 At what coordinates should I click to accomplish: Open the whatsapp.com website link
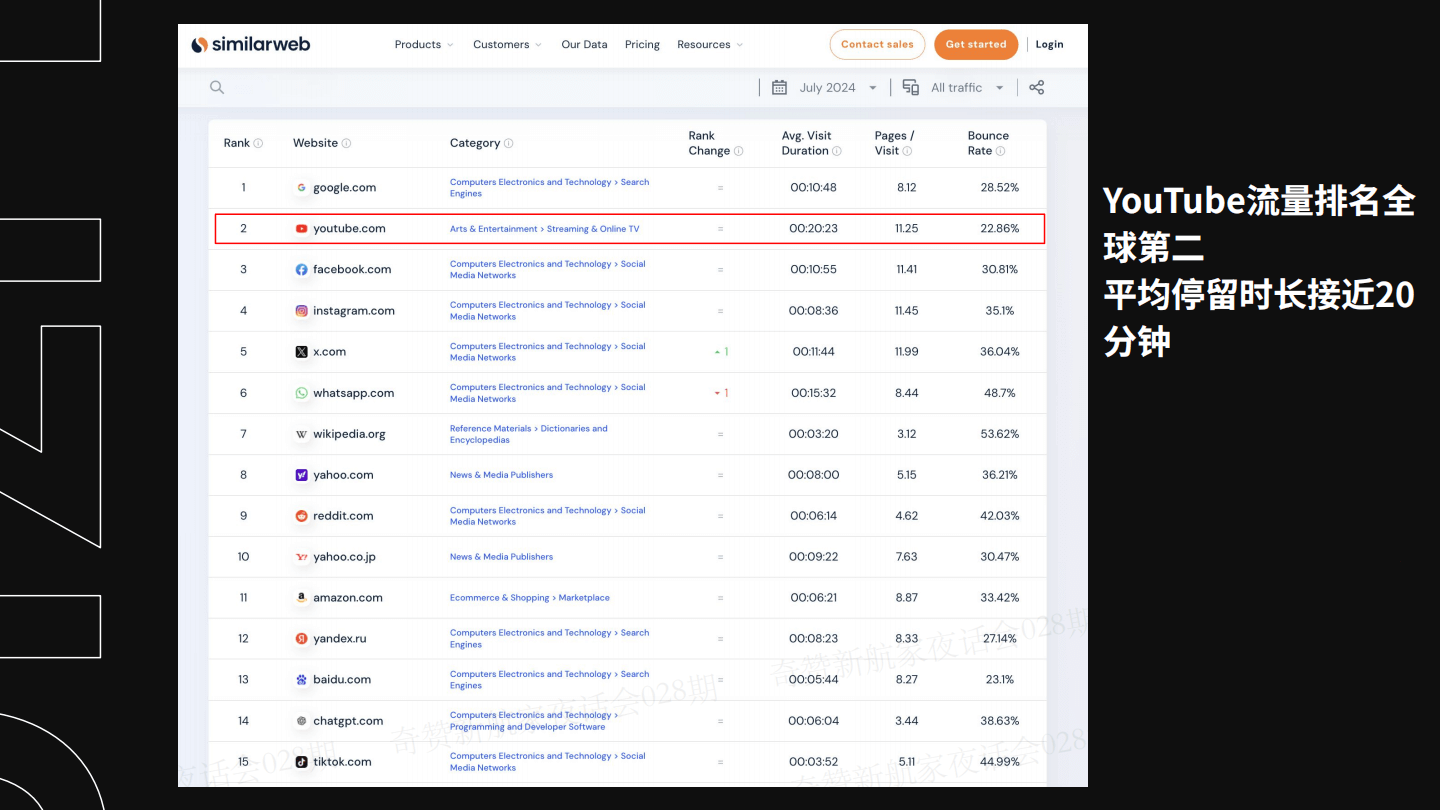tap(354, 393)
